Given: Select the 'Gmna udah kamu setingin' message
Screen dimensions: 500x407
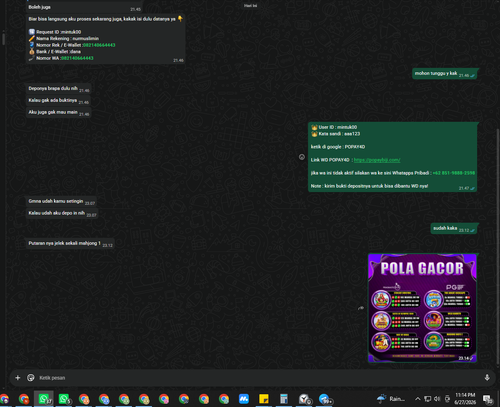Looking at the screenshot, I should [62, 201].
